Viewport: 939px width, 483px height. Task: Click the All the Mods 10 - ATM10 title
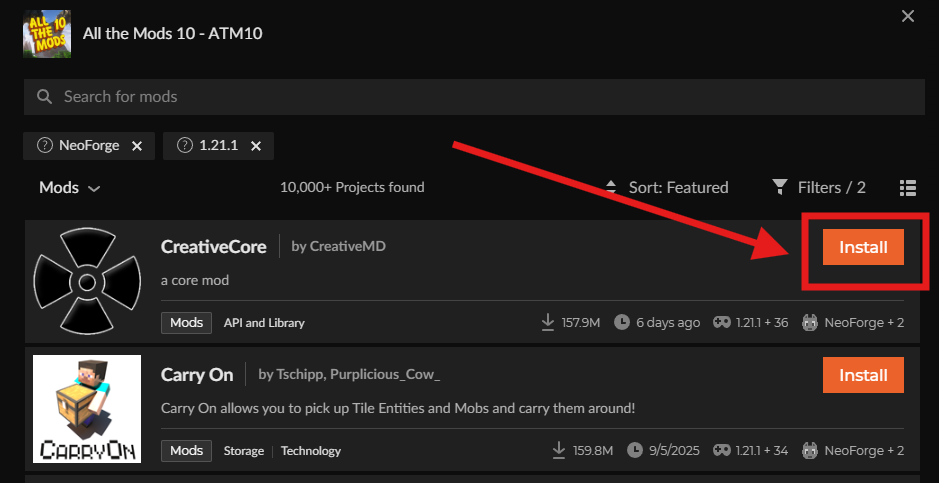coord(172,34)
